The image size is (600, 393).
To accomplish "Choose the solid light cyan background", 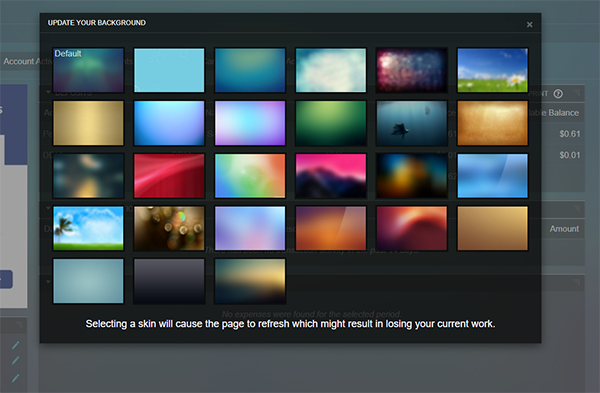I will (x=169, y=70).
